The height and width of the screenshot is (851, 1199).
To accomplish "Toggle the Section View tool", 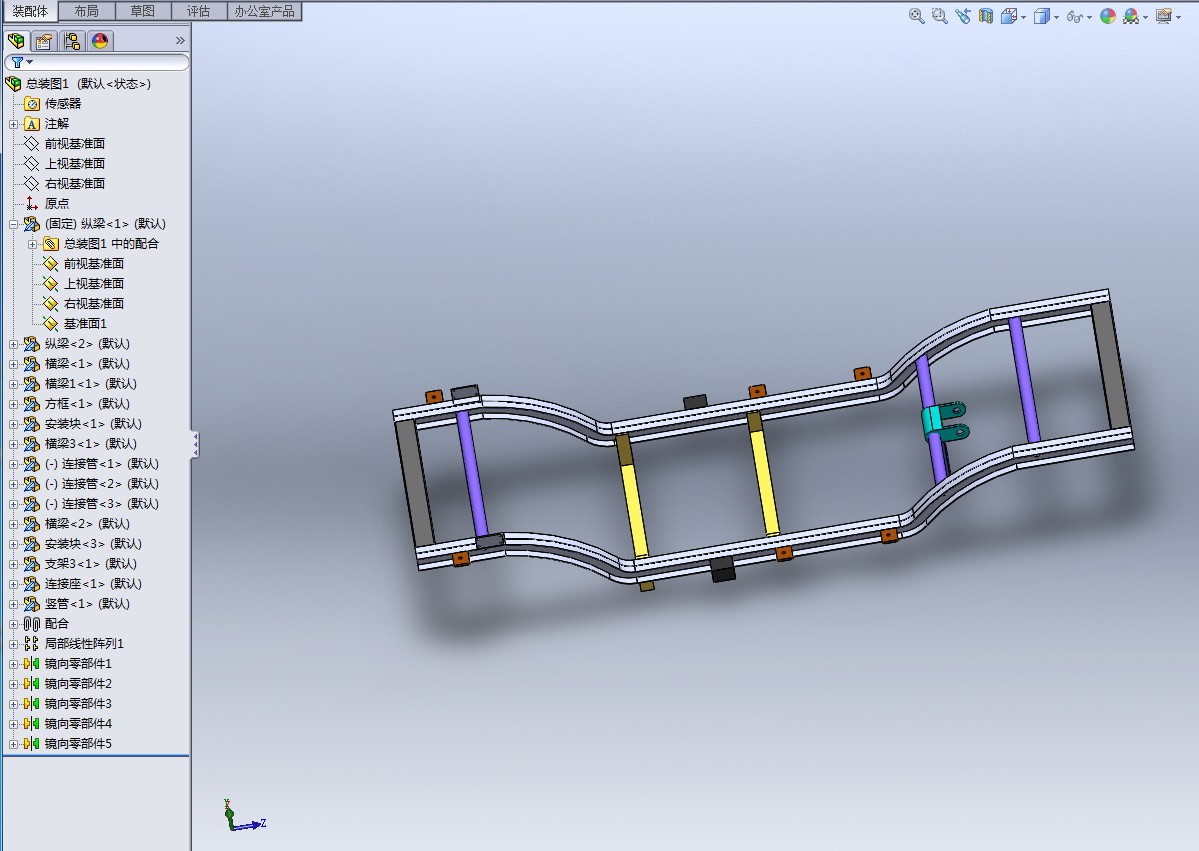I will pyautogui.click(x=986, y=16).
